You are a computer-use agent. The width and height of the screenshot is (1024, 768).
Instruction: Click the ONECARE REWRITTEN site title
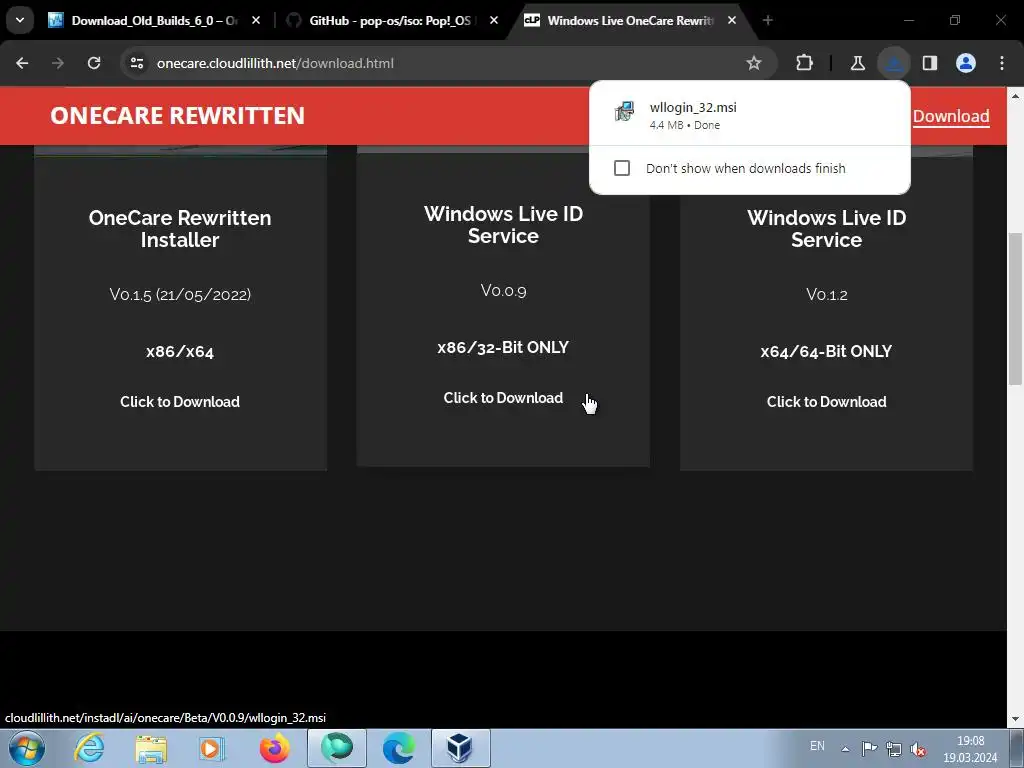point(178,116)
